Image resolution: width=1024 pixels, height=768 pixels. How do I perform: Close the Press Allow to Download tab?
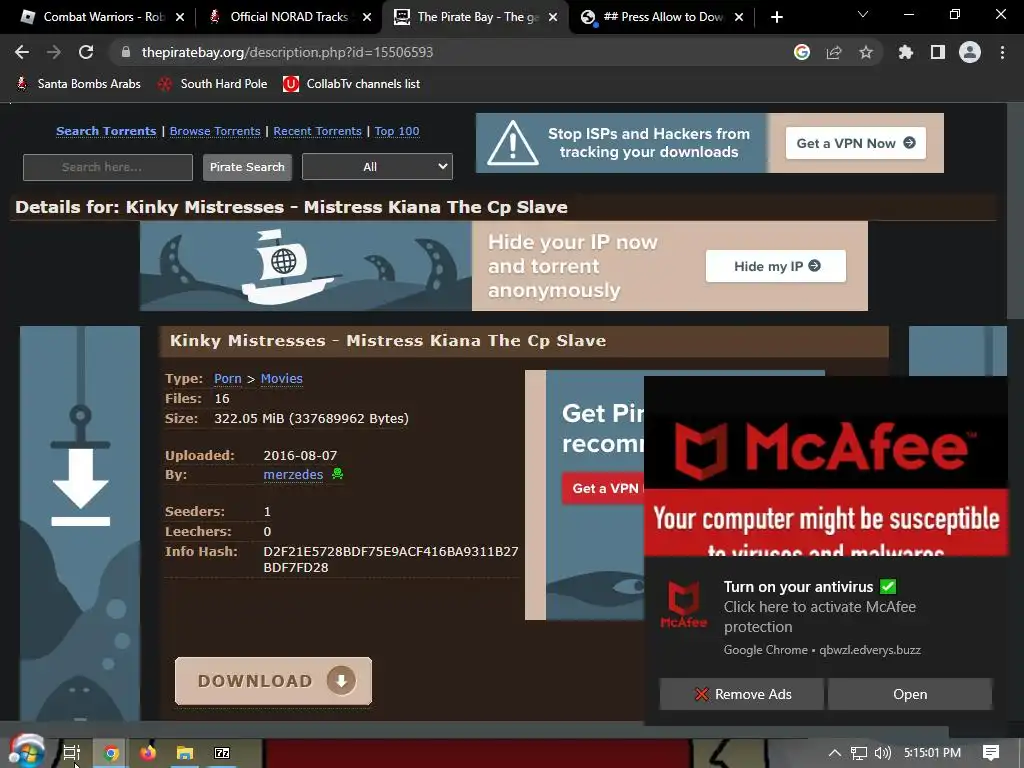coord(739,17)
